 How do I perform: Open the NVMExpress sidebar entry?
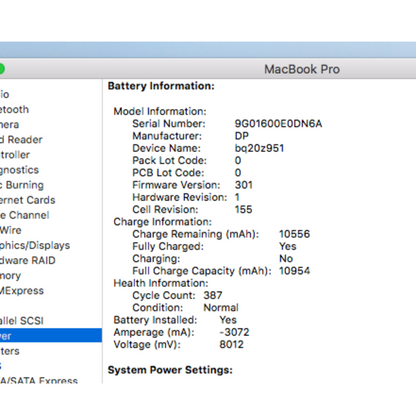(22, 291)
